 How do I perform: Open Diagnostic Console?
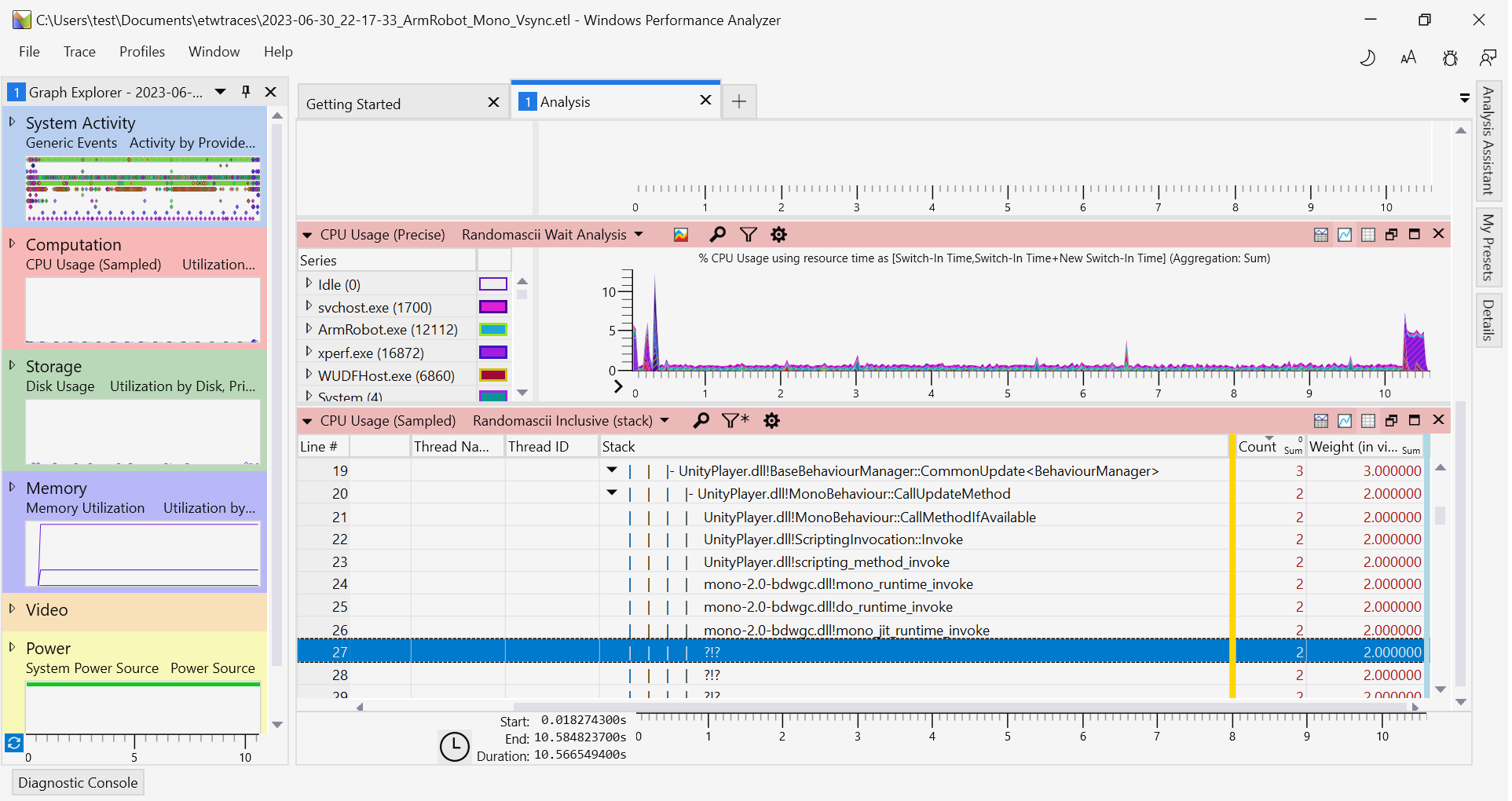coord(78,783)
